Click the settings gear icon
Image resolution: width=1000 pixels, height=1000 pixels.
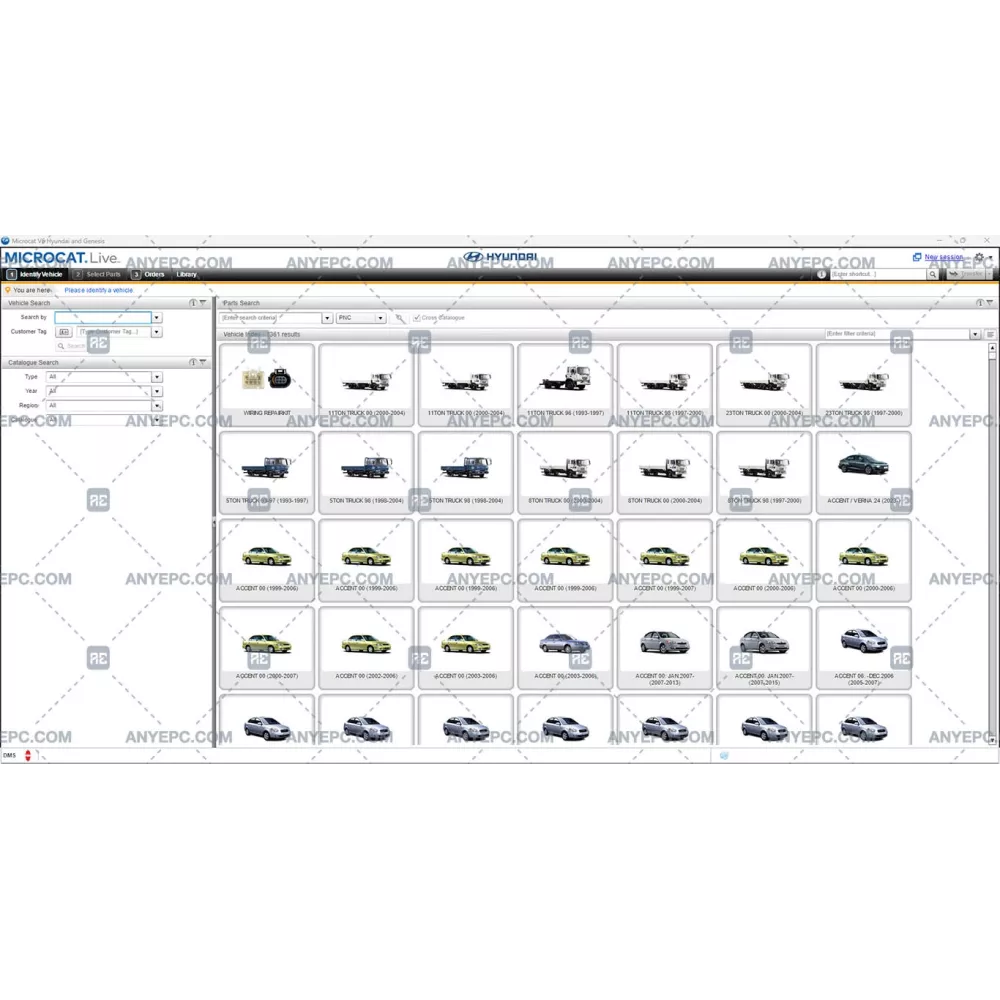pos(979,257)
